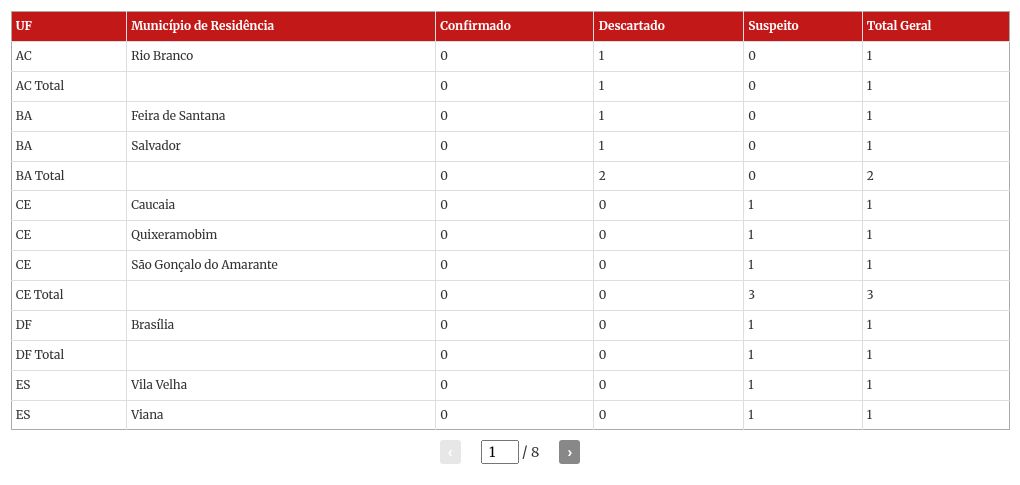This screenshot has width=1020, height=485.
Task: Click the Município de Residência column header
Action: click(202, 26)
